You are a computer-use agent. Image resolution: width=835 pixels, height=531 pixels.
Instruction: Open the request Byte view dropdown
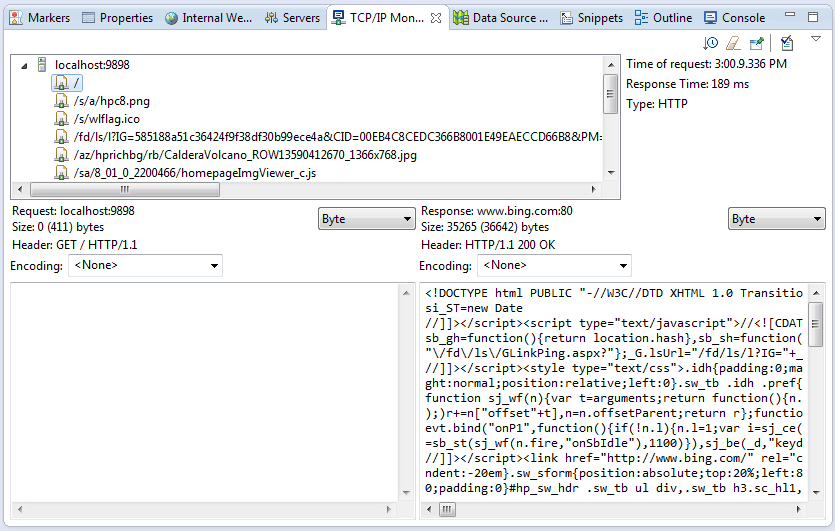pyautogui.click(x=366, y=219)
